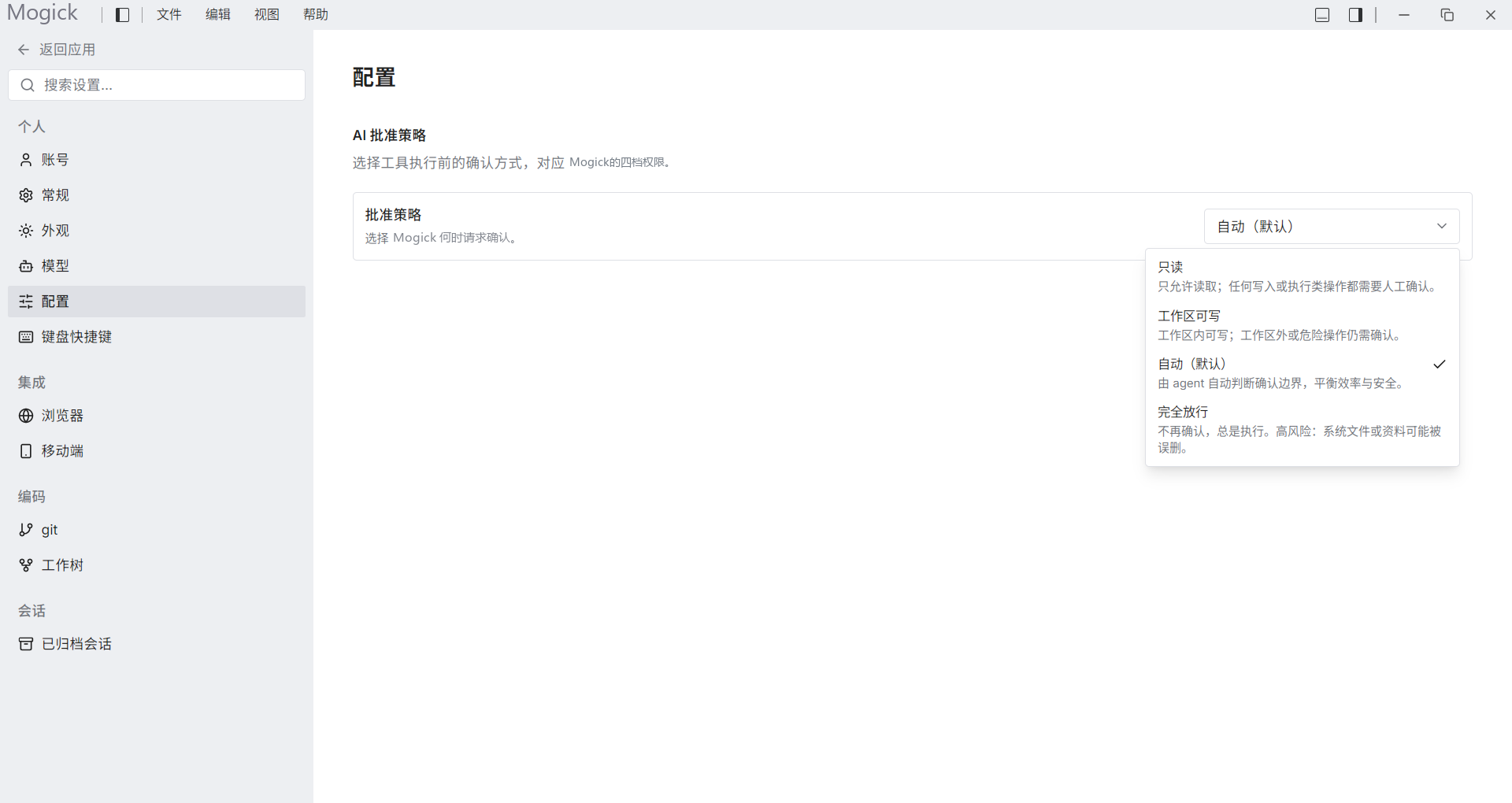Select 只读 approval policy option
This screenshot has width=1512, height=803.
pyautogui.click(x=1302, y=276)
